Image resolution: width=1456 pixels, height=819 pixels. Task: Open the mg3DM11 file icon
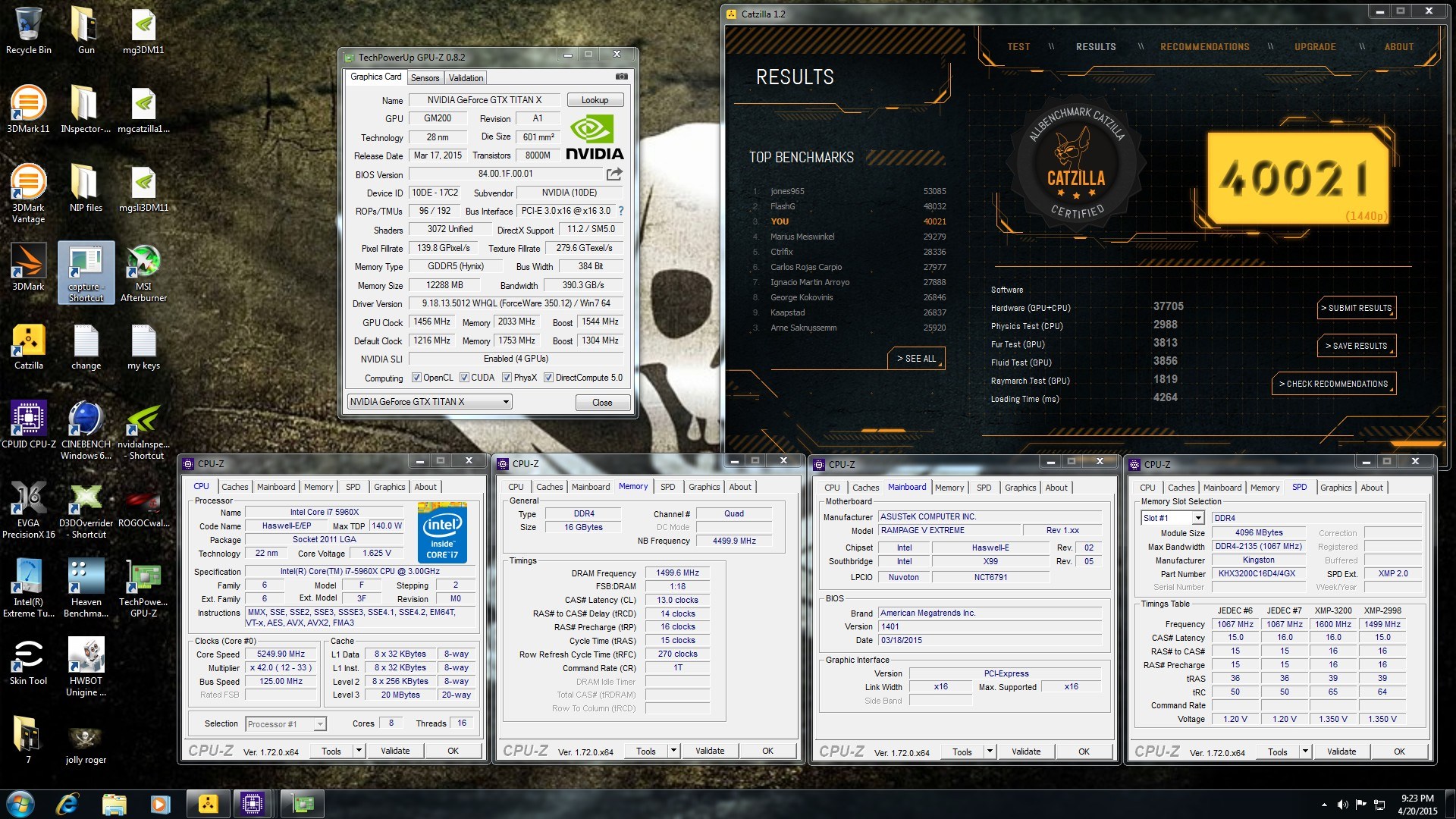click(x=143, y=30)
